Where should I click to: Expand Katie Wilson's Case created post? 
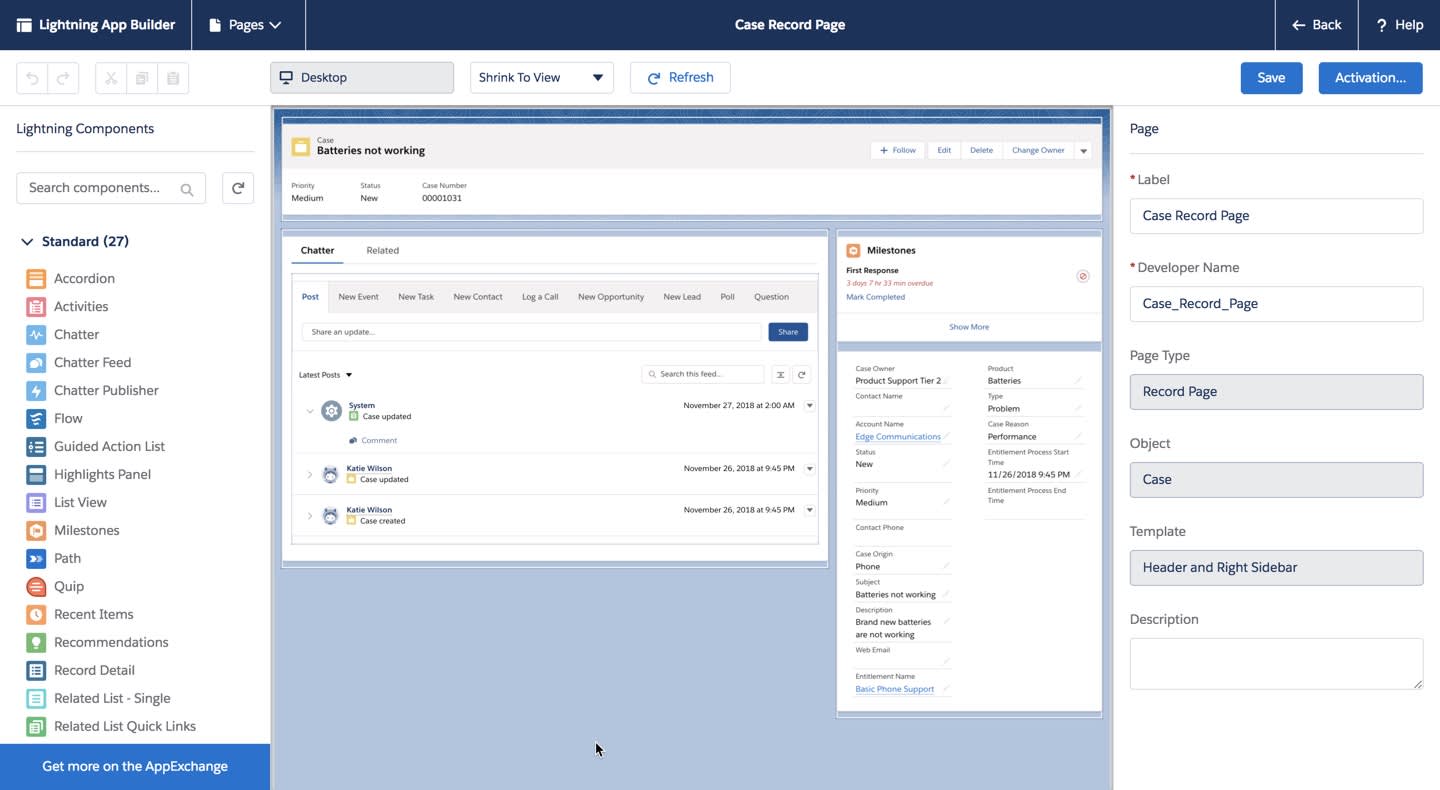point(309,516)
